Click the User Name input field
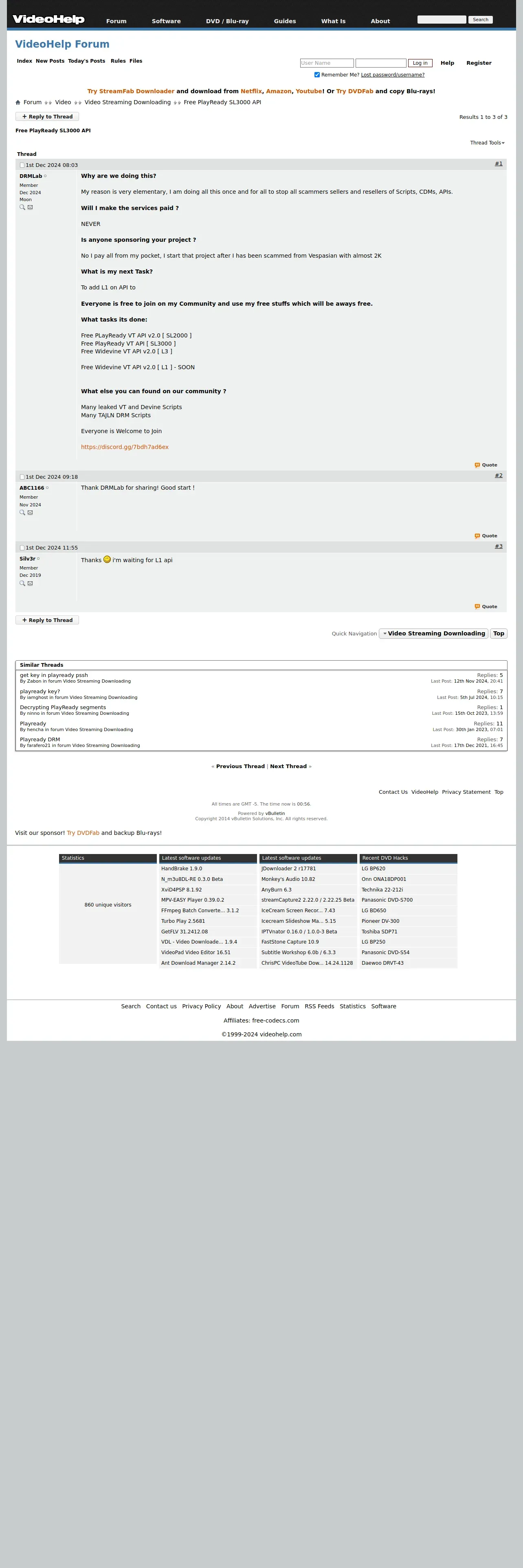 click(x=327, y=64)
